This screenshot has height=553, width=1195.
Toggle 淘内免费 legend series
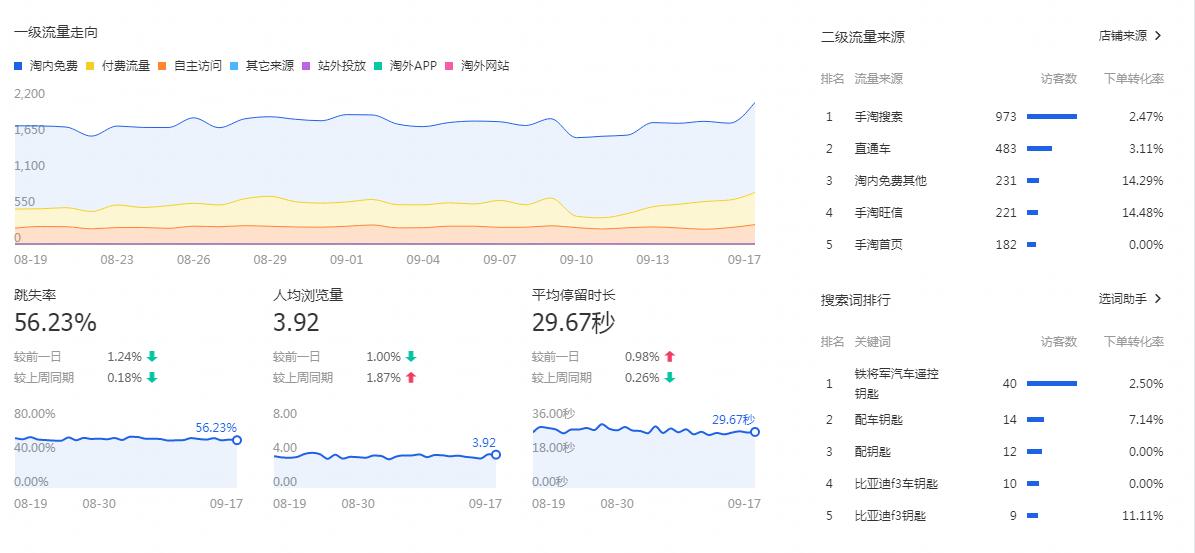tap(46, 66)
